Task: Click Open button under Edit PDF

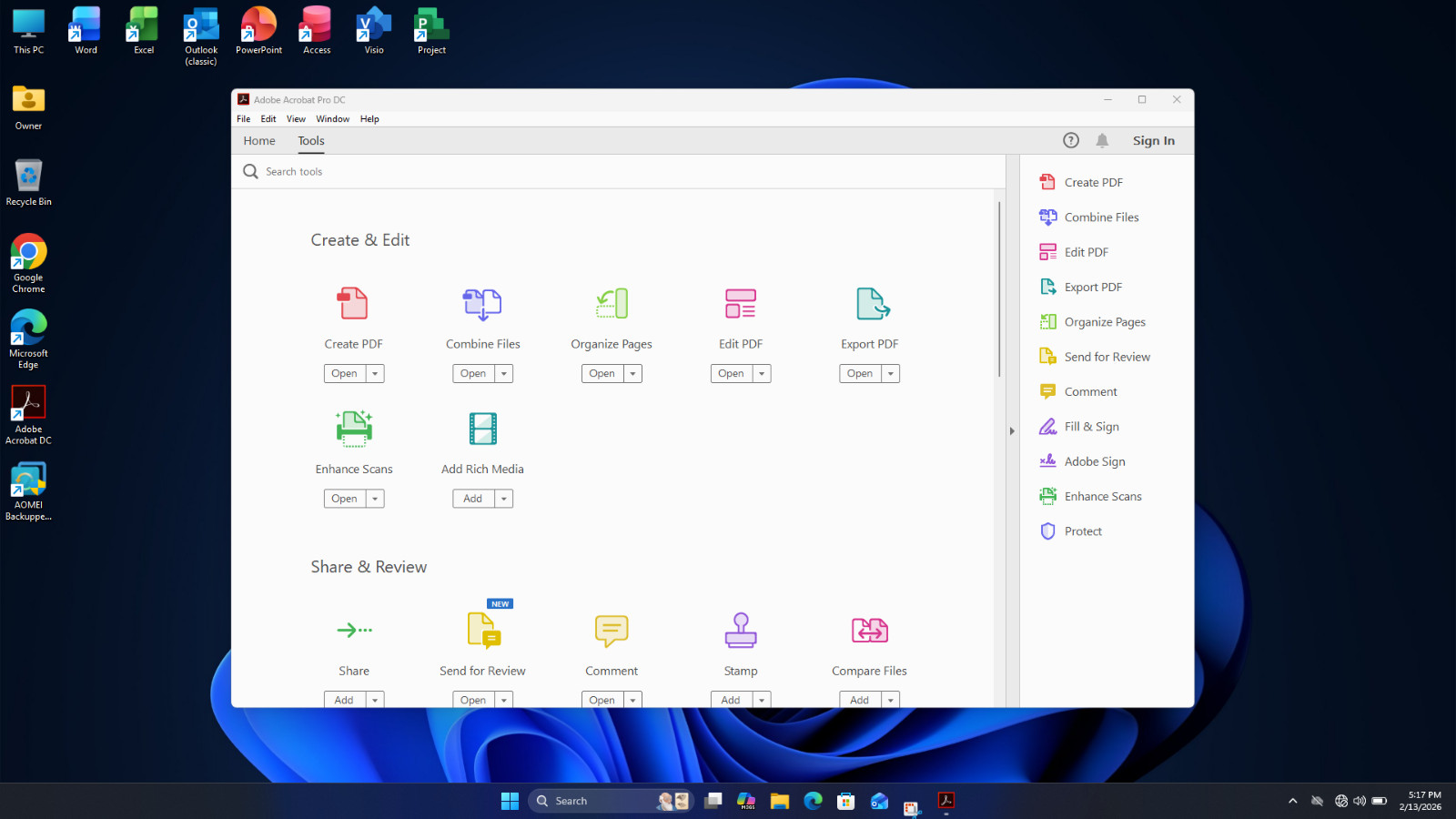Action: pos(732,374)
